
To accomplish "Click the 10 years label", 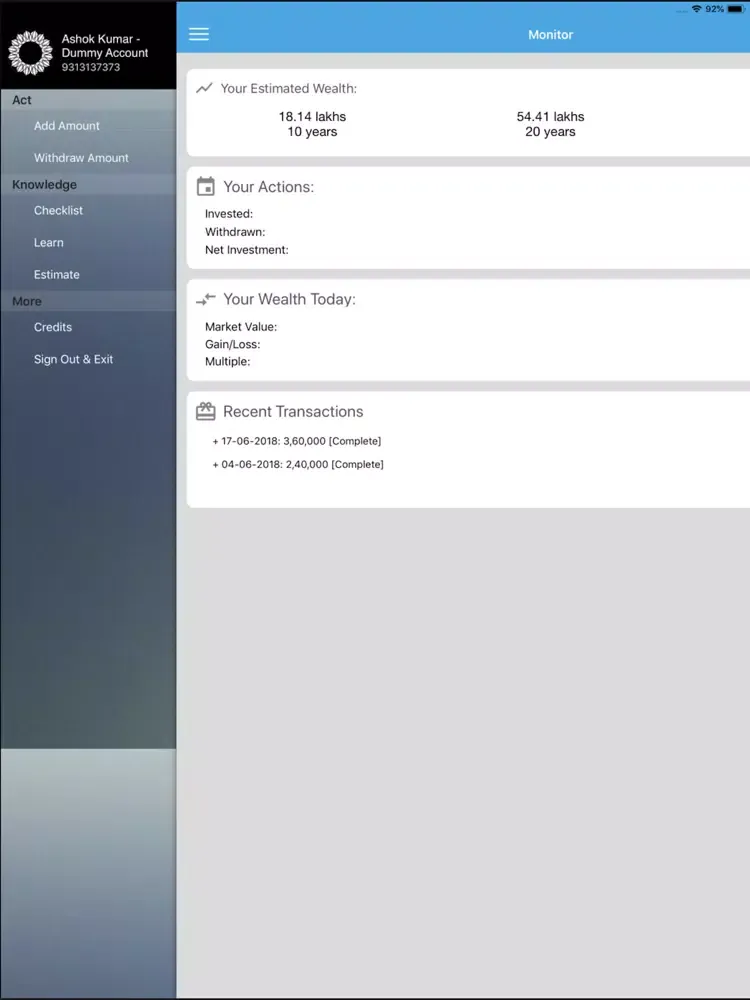I will 312,132.
